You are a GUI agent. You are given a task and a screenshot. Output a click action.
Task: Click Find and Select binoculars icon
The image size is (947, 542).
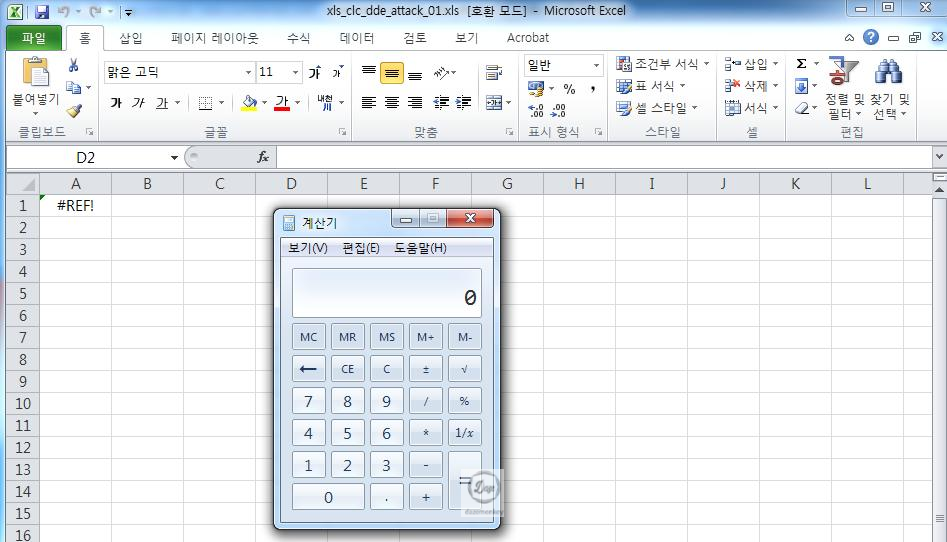(888, 72)
